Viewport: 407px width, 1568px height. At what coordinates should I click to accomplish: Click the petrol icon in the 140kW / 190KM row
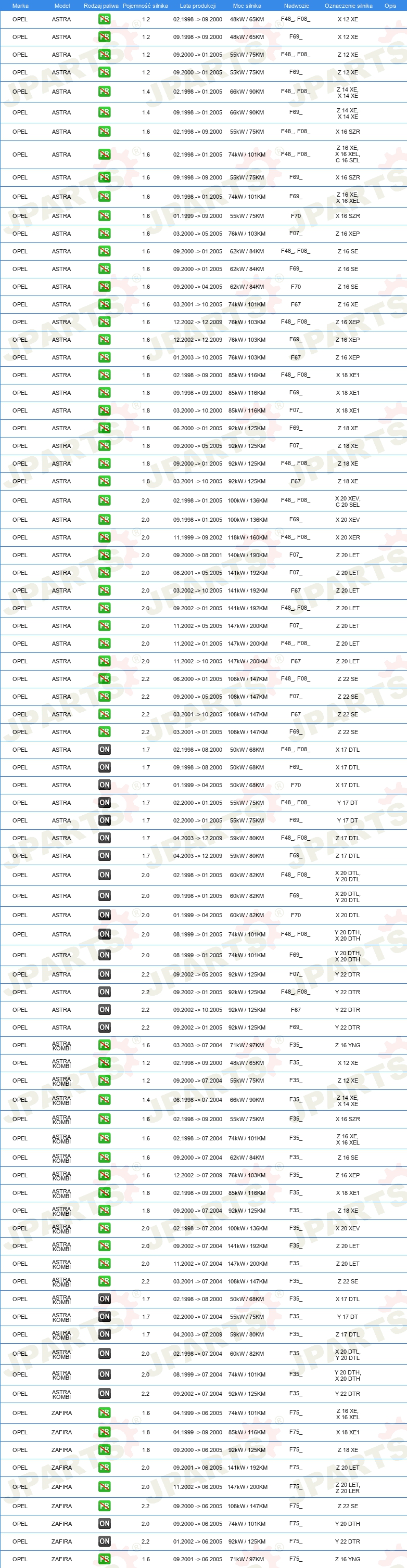(104, 555)
